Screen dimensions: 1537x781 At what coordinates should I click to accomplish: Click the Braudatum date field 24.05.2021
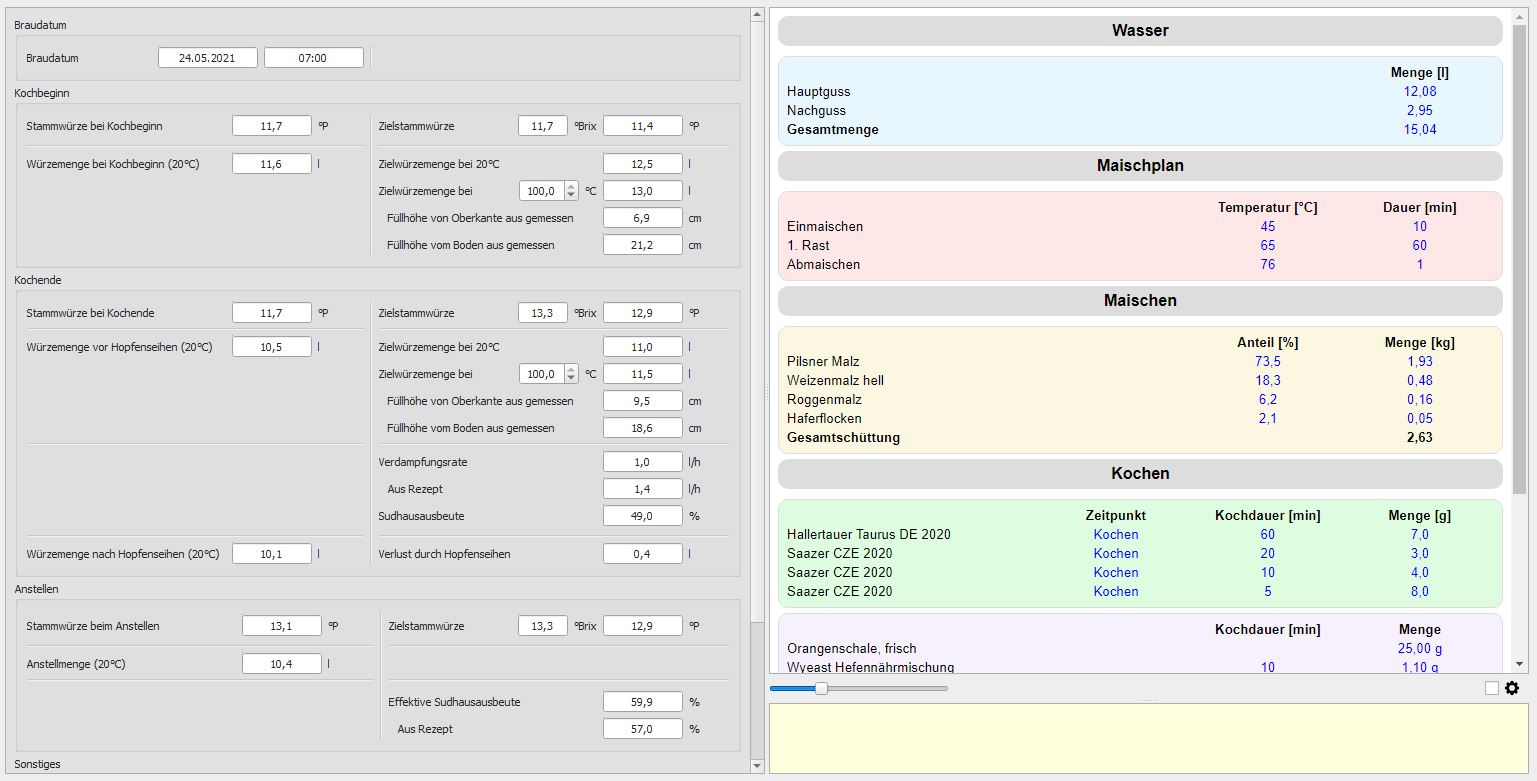coord(207,58)
